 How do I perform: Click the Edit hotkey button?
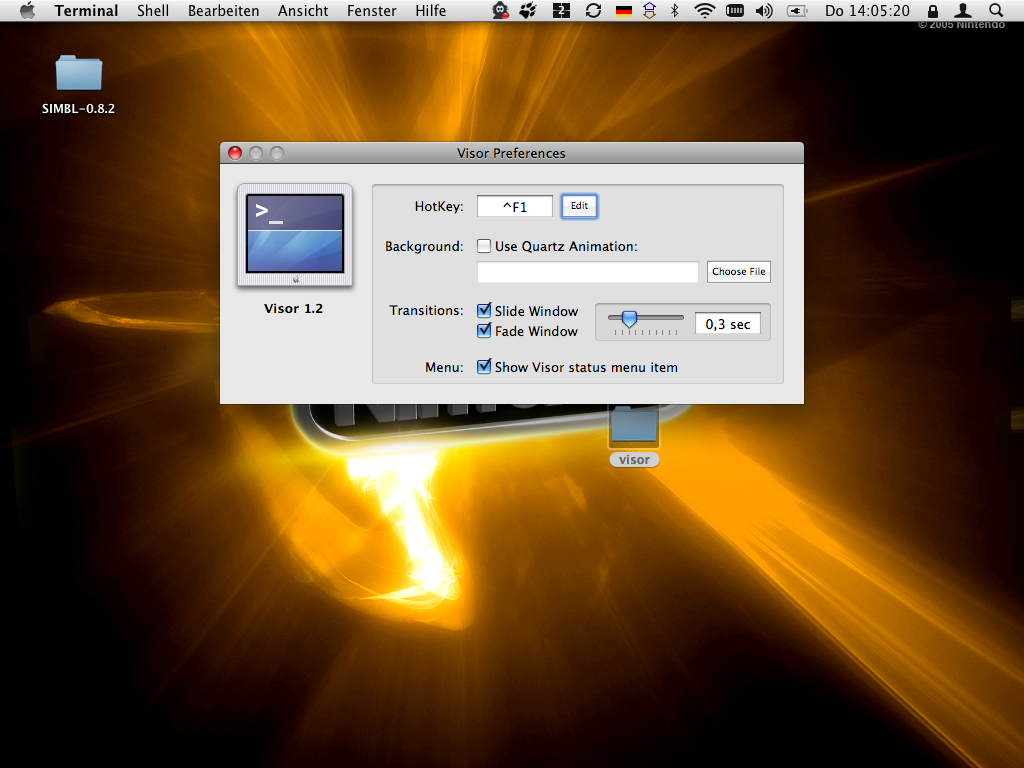(x=579, y=206)
